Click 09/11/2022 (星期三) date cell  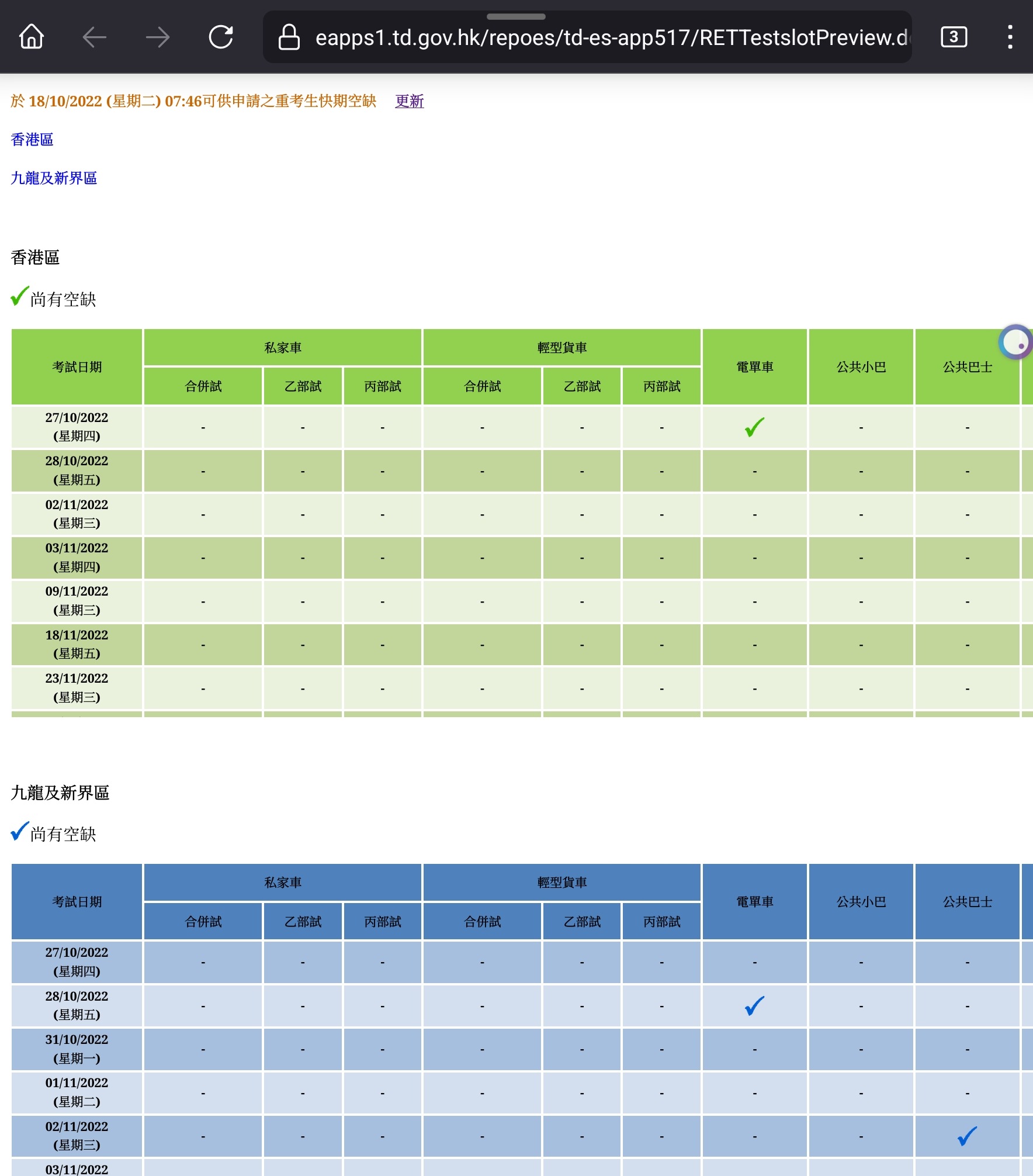click(77, 601)
